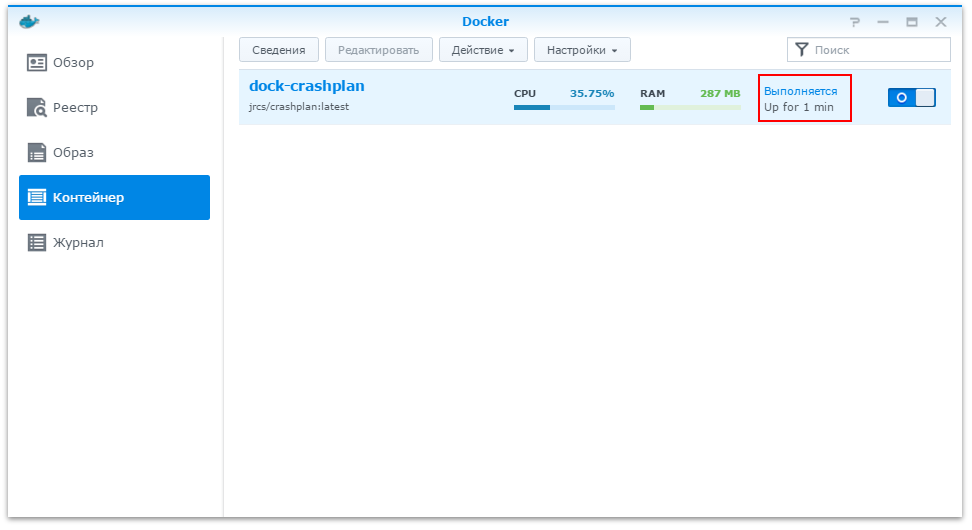Image resolution: width=972 pixels, height=530 pixels.
Task: Click the Обзор sidebar icon
Action: click(x=37, y=63)
